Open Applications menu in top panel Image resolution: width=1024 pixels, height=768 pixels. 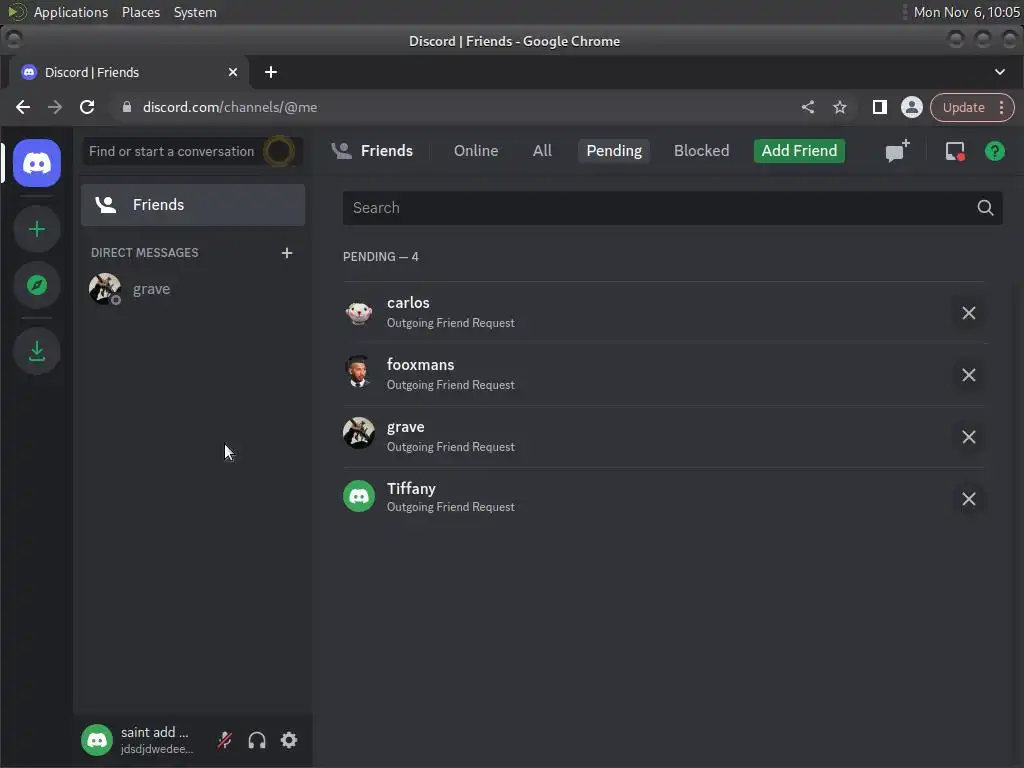(71, 12)
